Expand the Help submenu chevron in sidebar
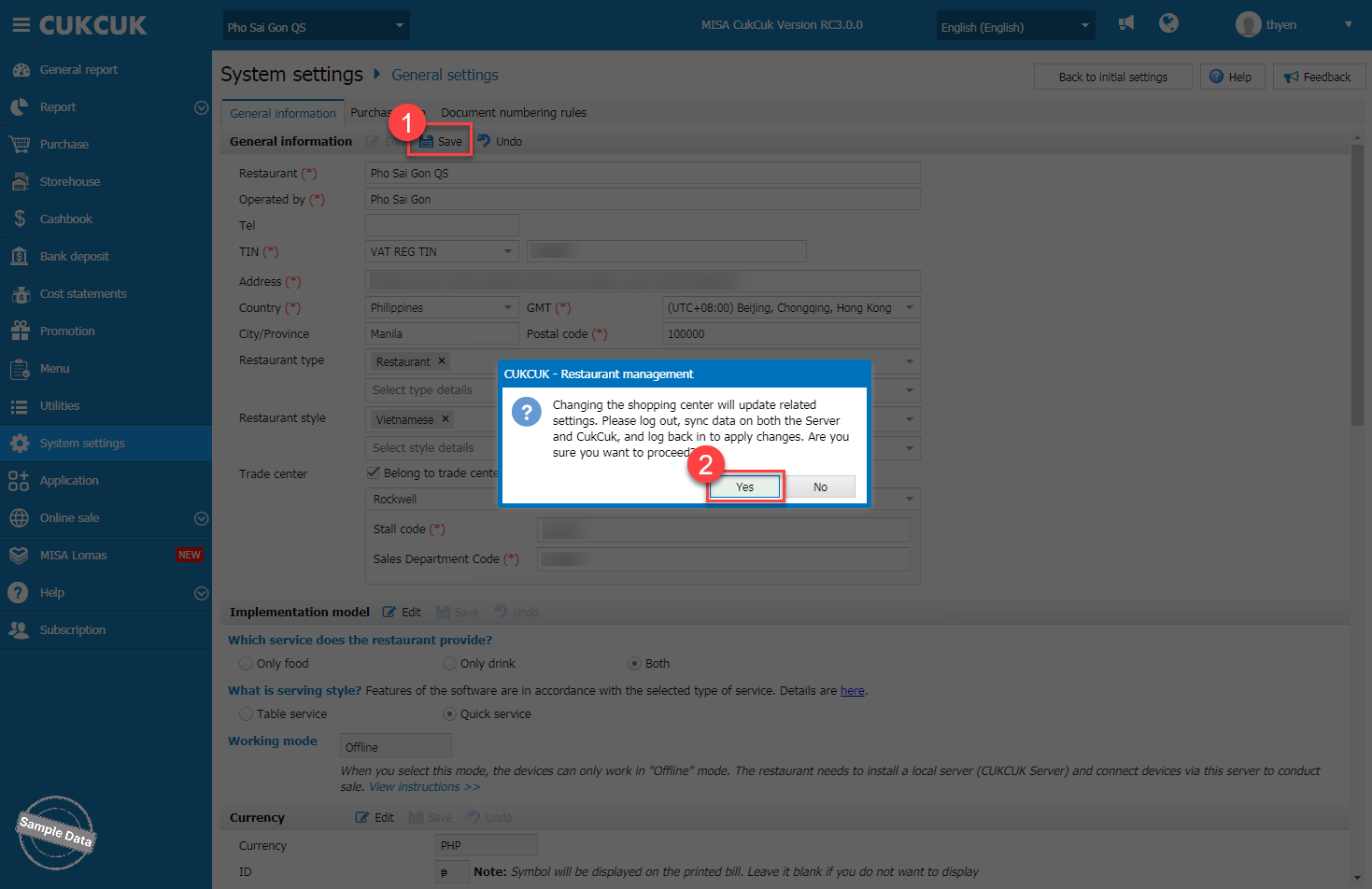The height and width of the screenshot is (889, 1372). [x=201, y=594]
